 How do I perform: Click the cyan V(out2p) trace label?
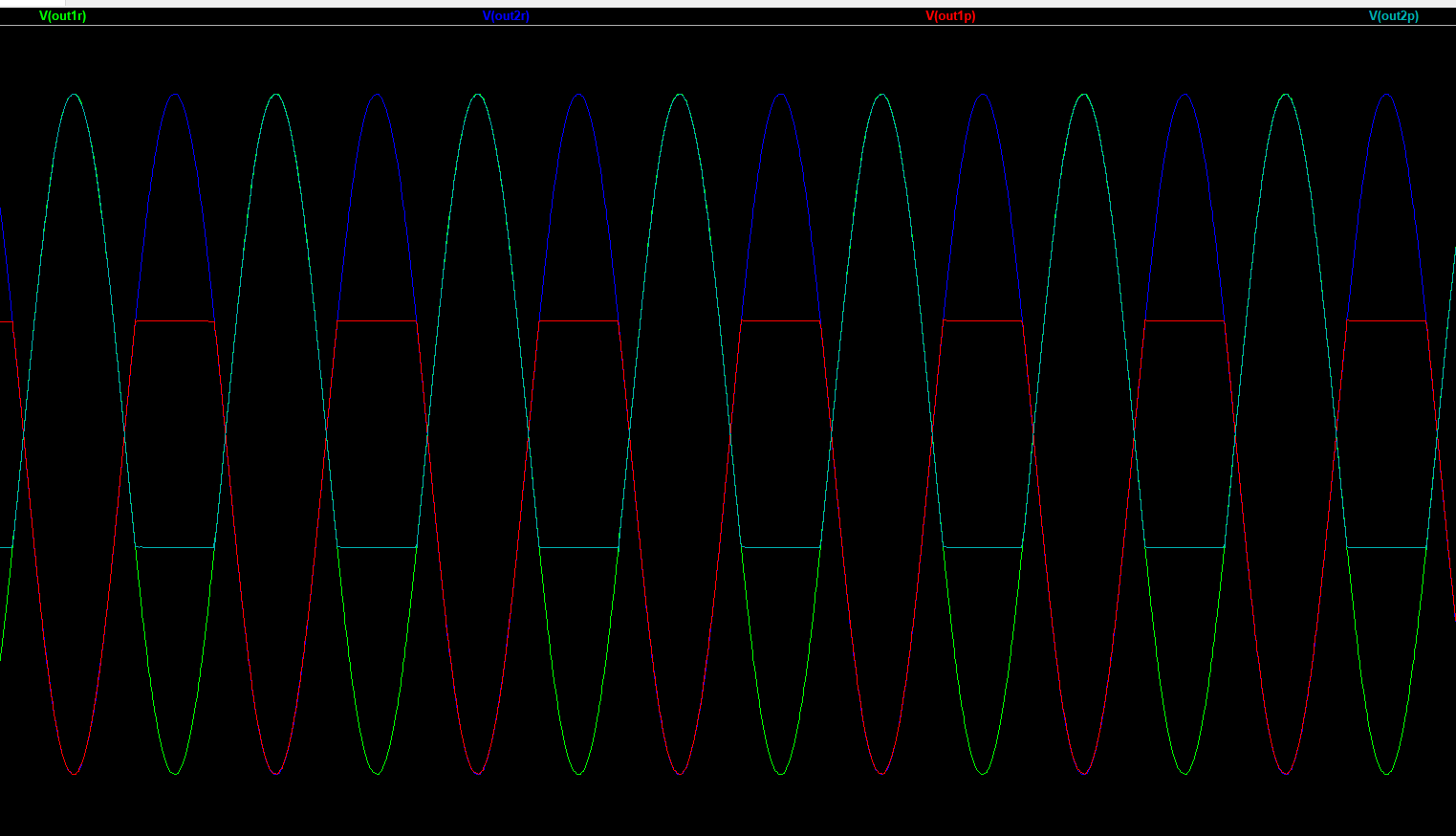click(x=1394, y=16)
